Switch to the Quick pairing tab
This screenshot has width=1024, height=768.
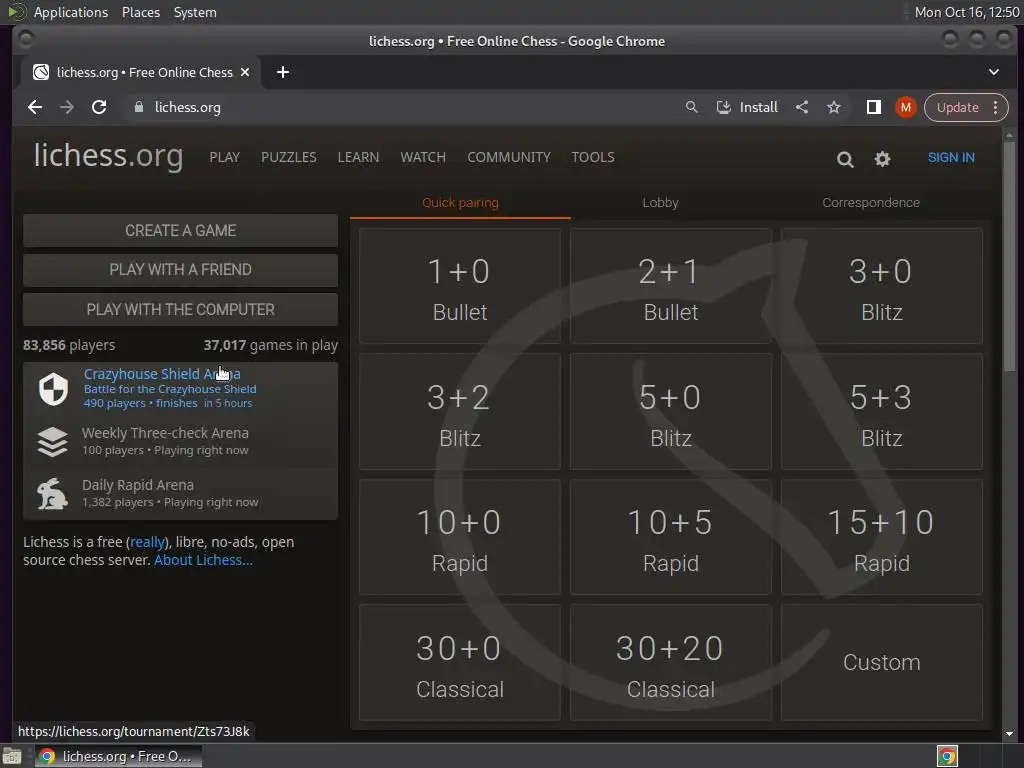click(460, 202)
